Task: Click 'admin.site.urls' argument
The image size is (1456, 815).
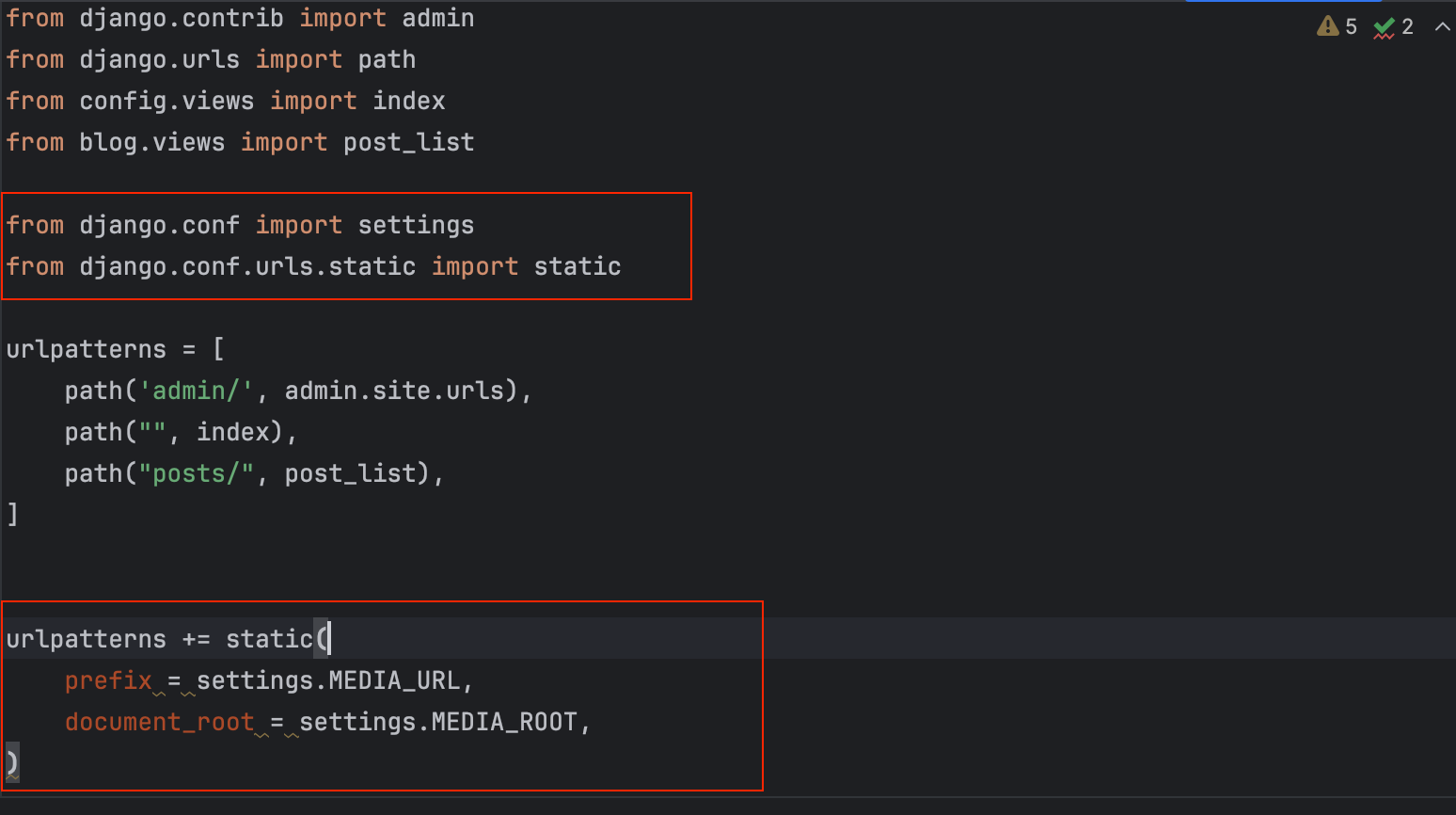Action: (394, 391)
